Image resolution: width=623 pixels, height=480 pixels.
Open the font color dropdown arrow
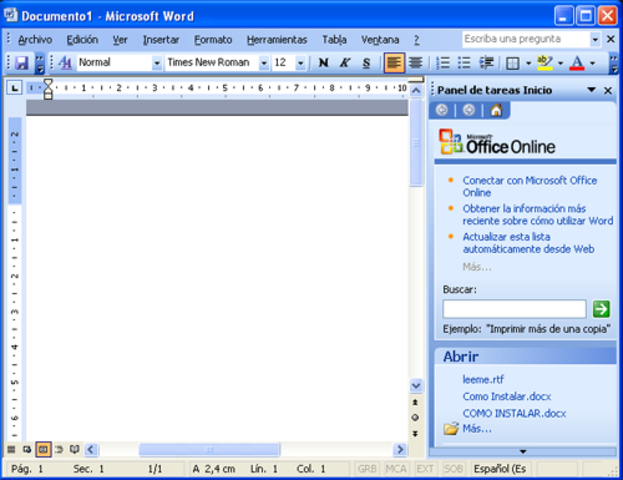click(x=592, y=63)
